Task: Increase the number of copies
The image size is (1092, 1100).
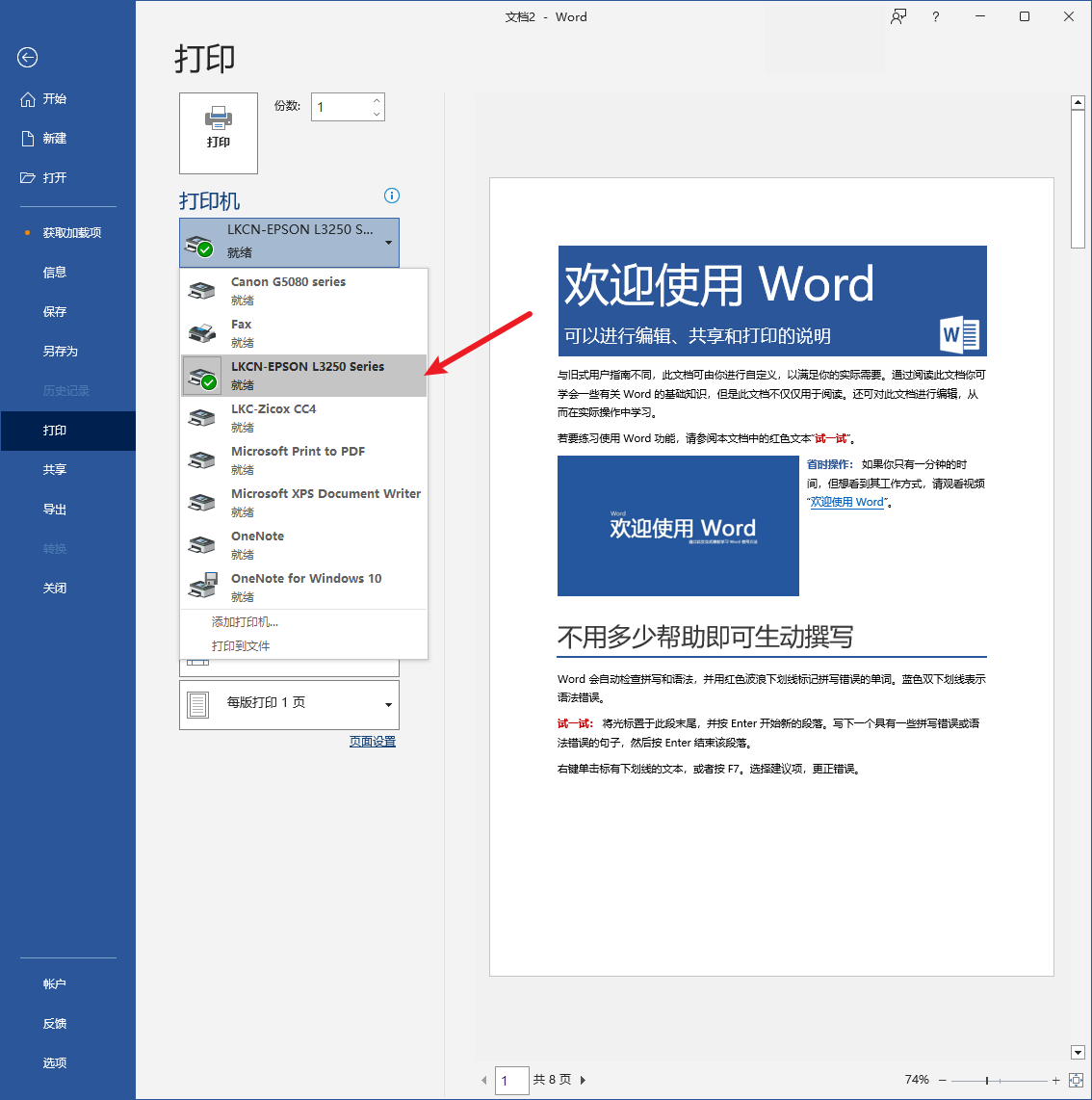Action: pos(377,100)
